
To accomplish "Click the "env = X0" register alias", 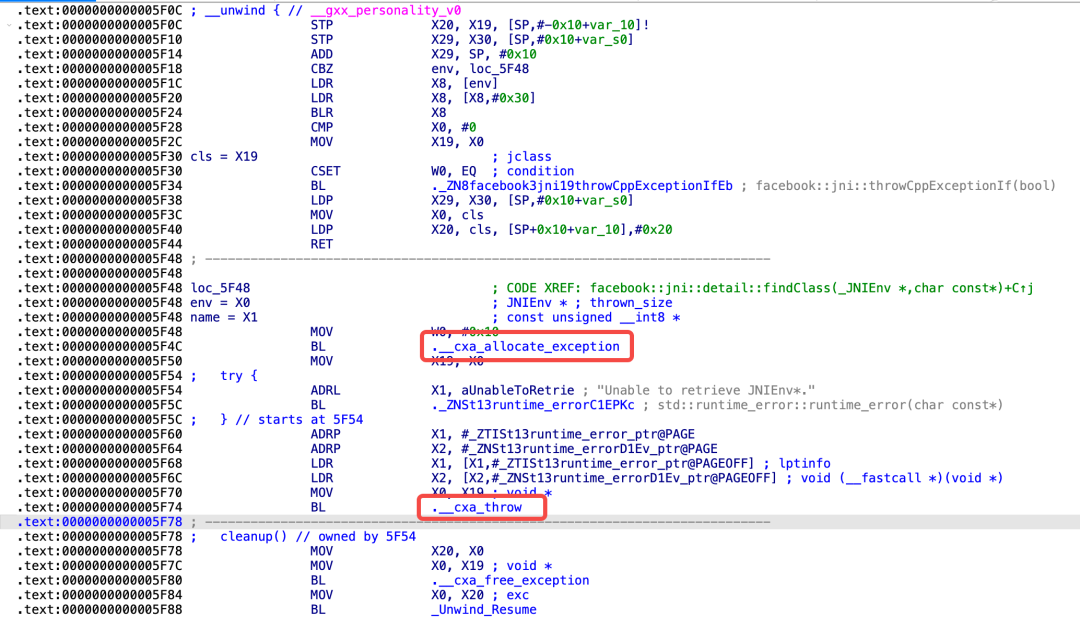I will coord(220,302).
